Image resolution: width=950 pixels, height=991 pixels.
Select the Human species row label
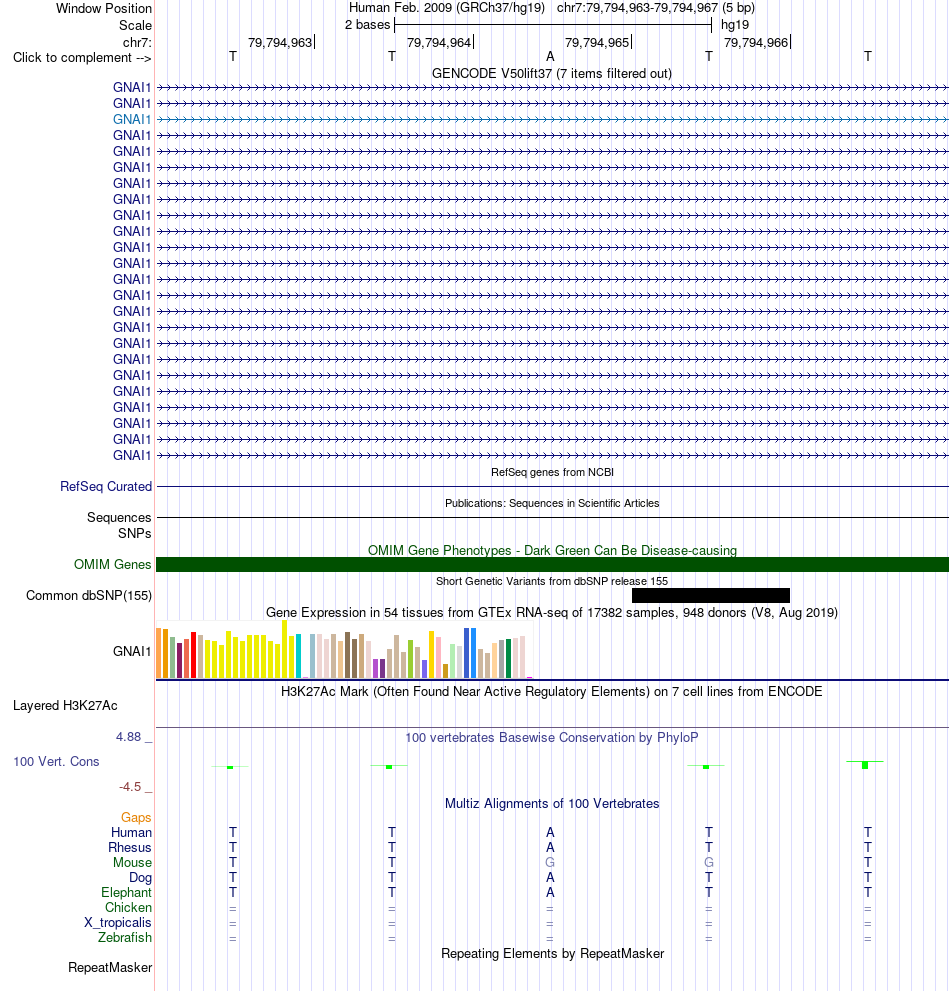(131, 832)
